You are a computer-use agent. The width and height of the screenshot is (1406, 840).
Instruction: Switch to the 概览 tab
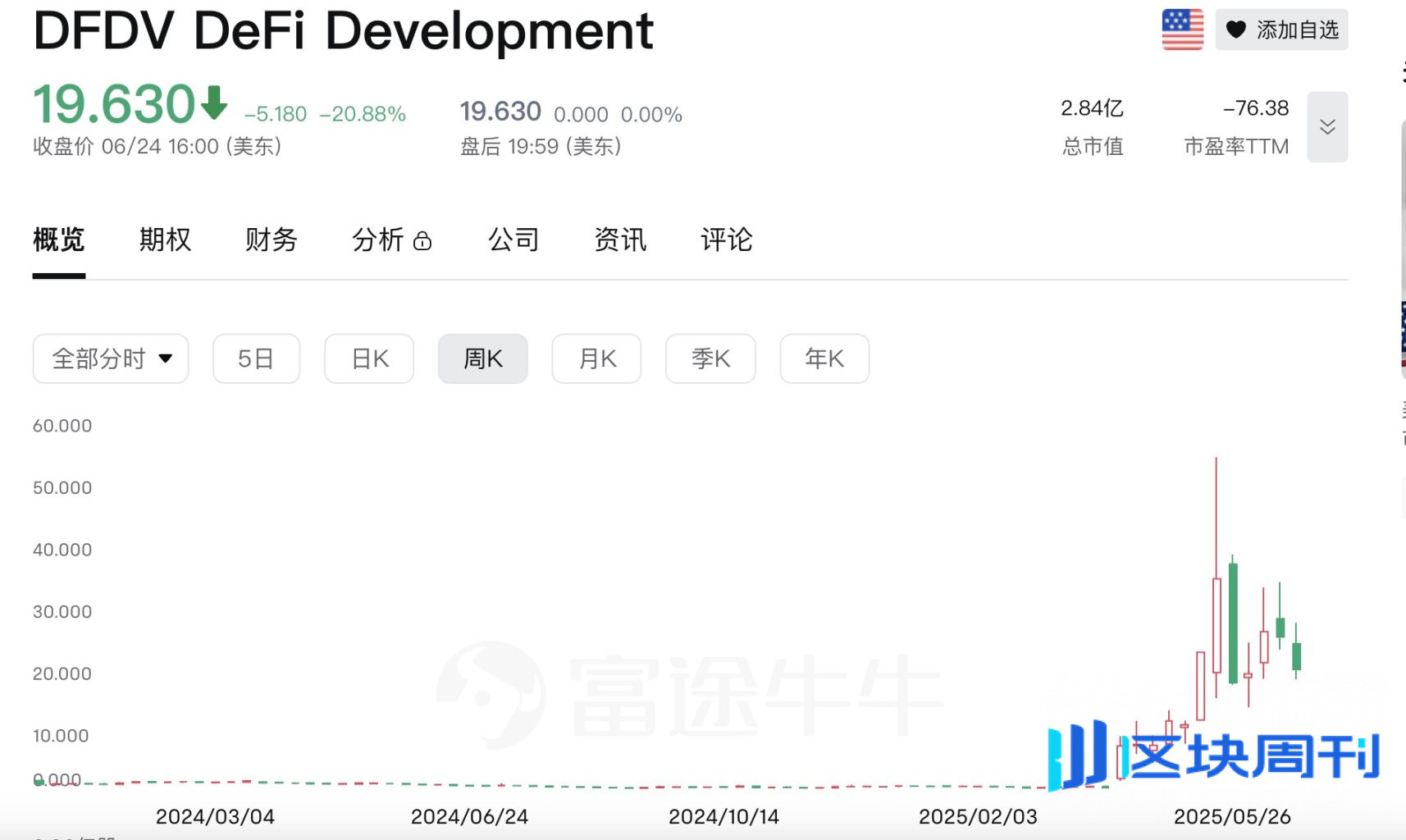tap(59, 240)
